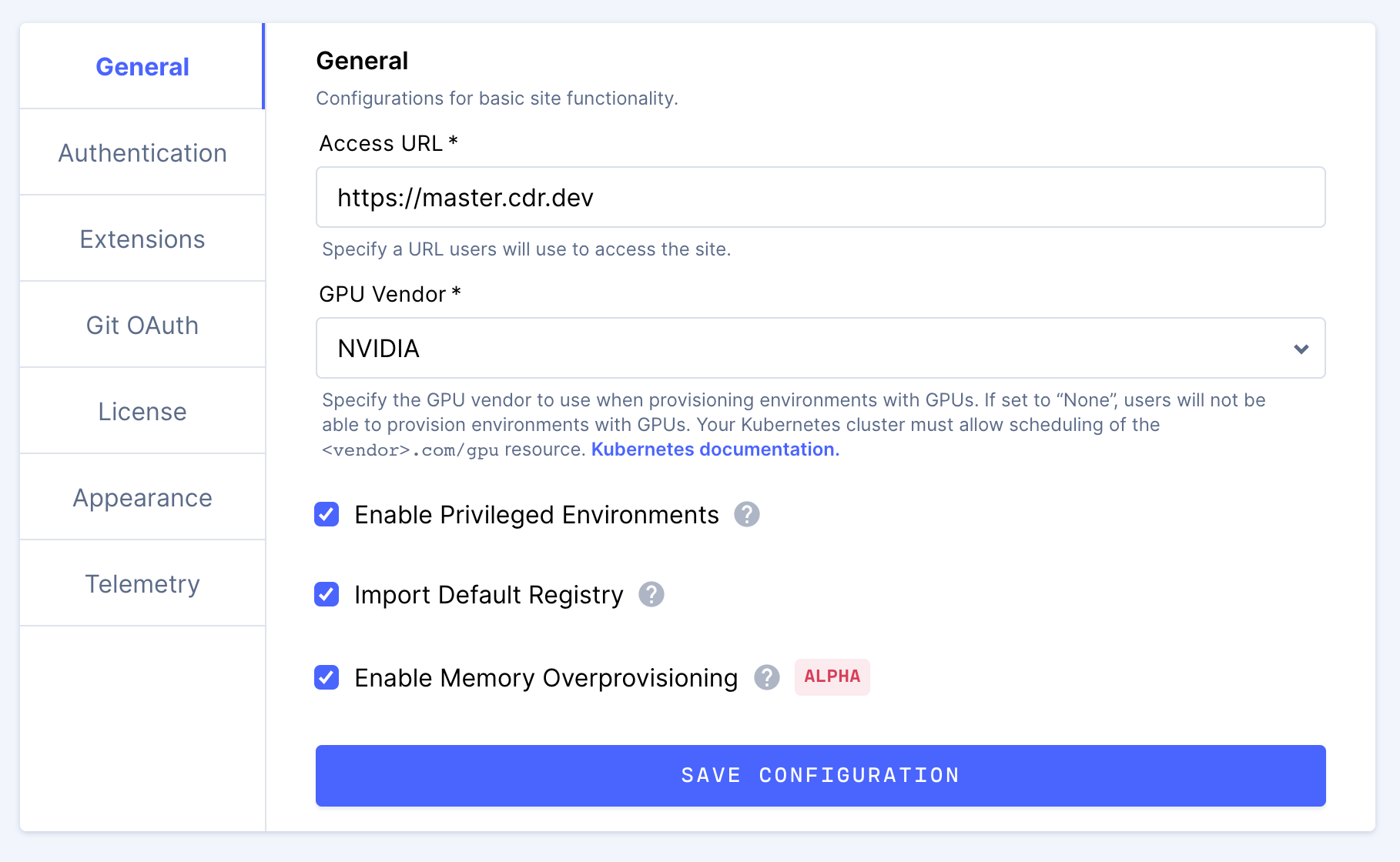1400x862 pixels.
Task: Focus the Access URL input field
Action: 820,197
